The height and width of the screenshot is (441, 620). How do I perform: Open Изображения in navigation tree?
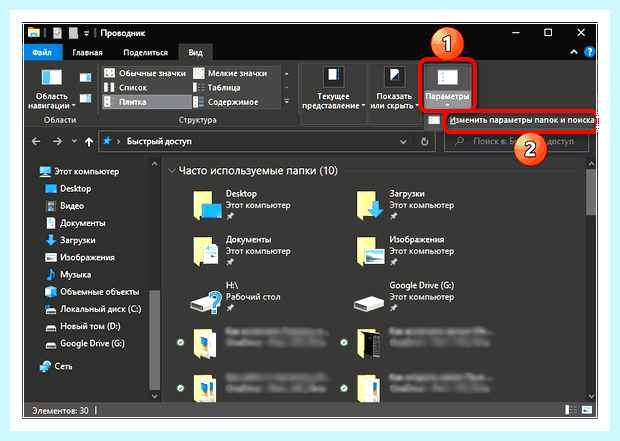(x=80, y=257)
